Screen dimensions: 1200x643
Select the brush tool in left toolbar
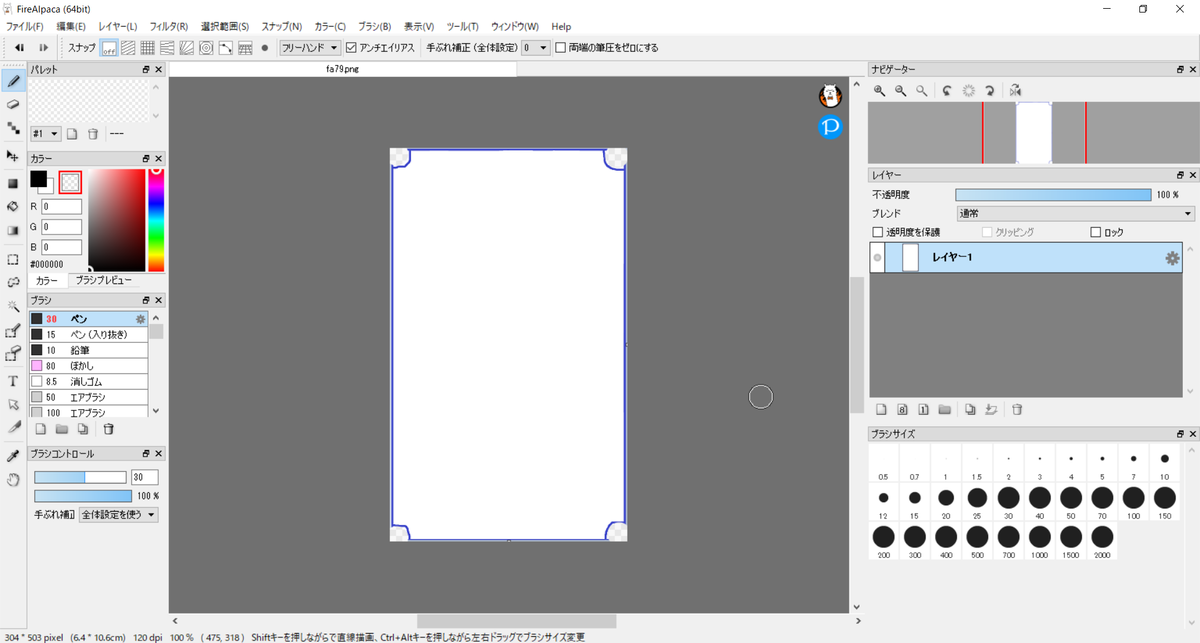pyautogui.click(x=13, y=80)
